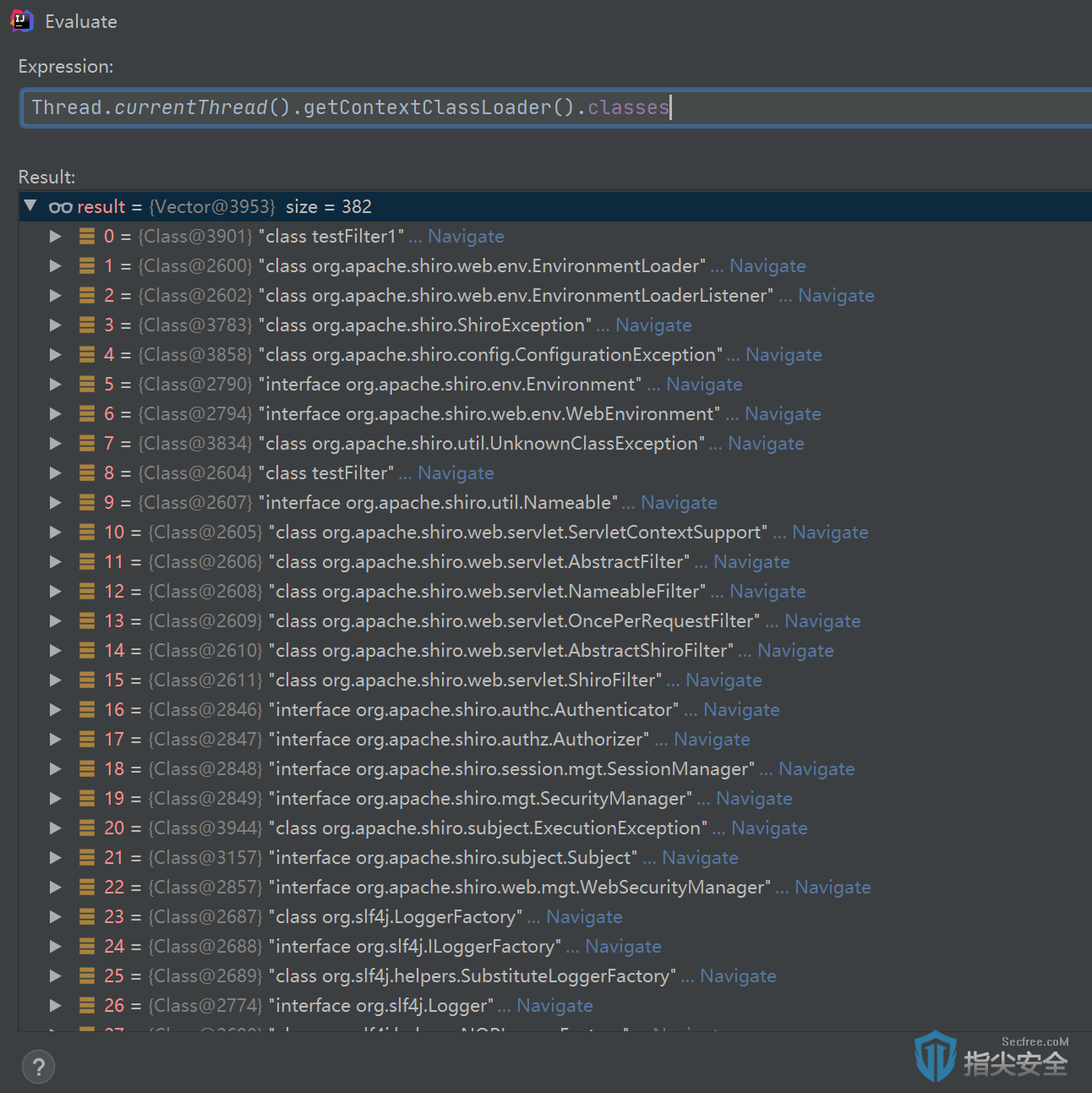The width and height of the screenshot is (1092, 1093).
Task: Select row 7 UnknownClassException text
Action: 482,444
